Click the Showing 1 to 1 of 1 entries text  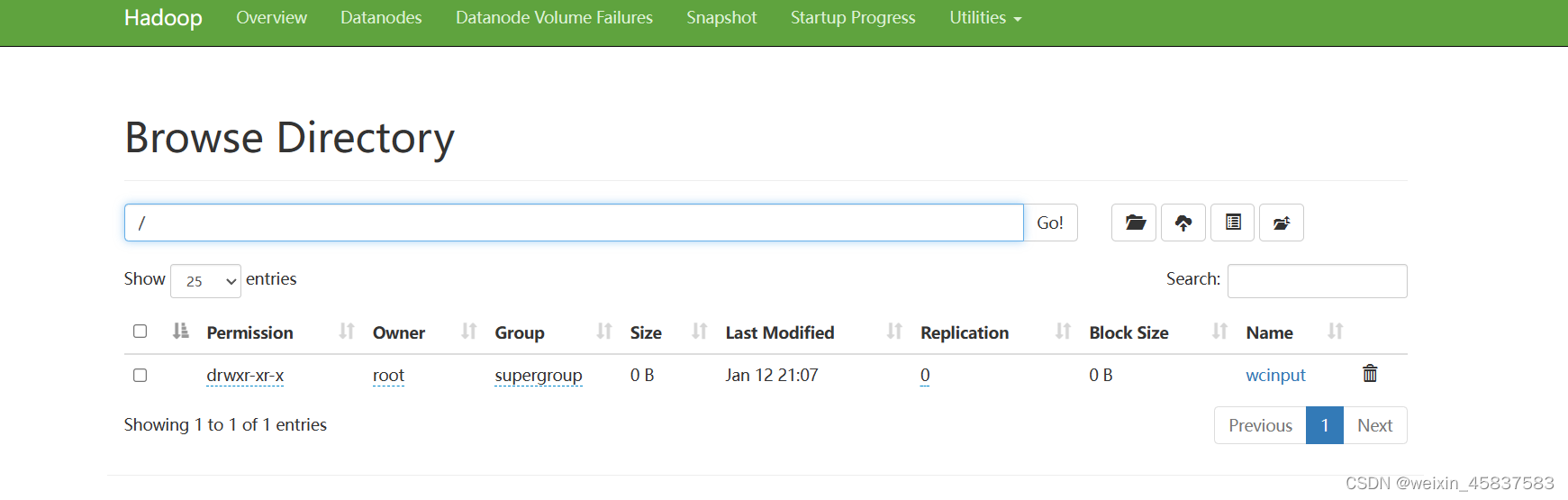pos(225,424)
